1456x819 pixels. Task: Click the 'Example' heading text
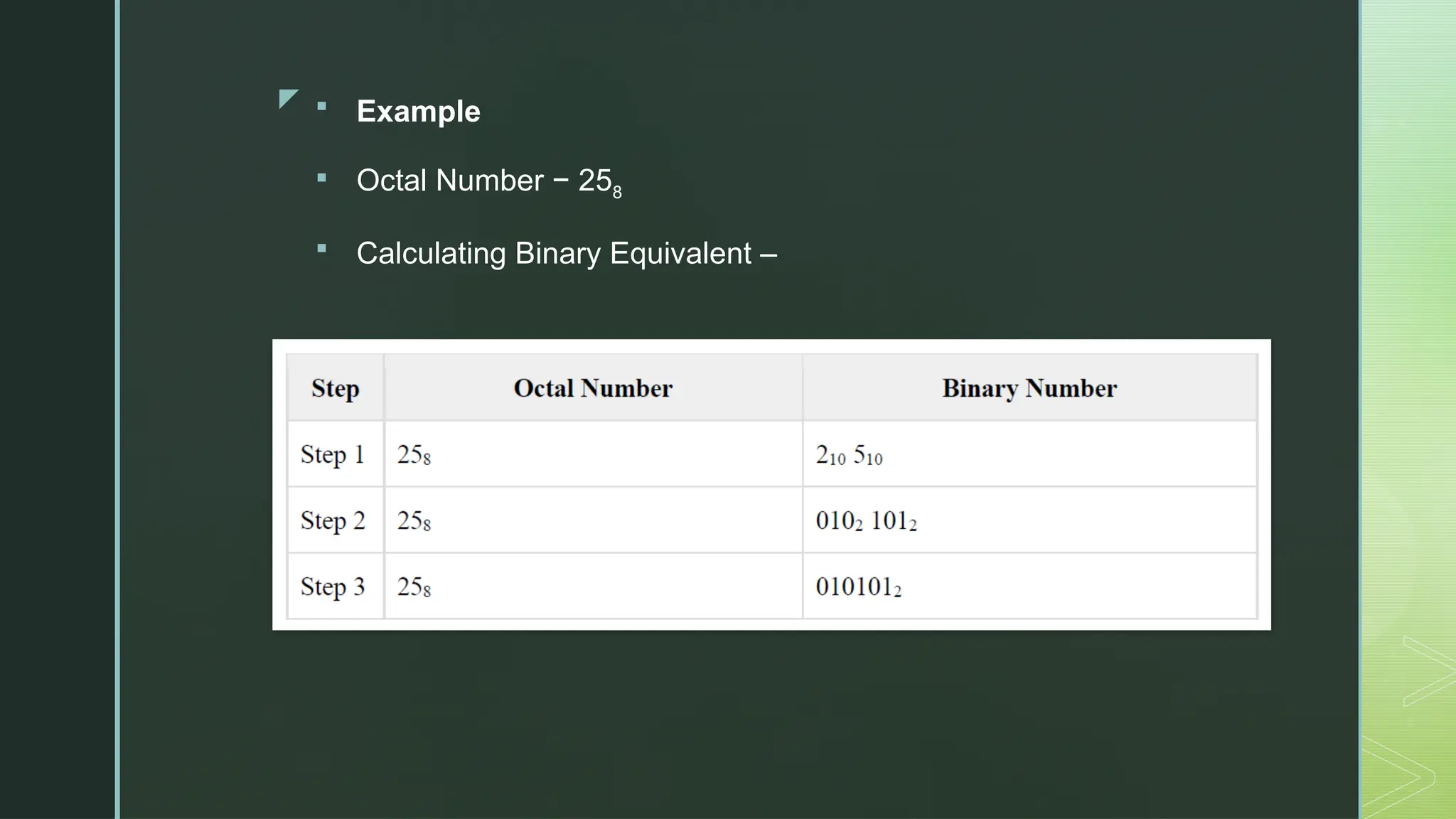coord(418,112)
